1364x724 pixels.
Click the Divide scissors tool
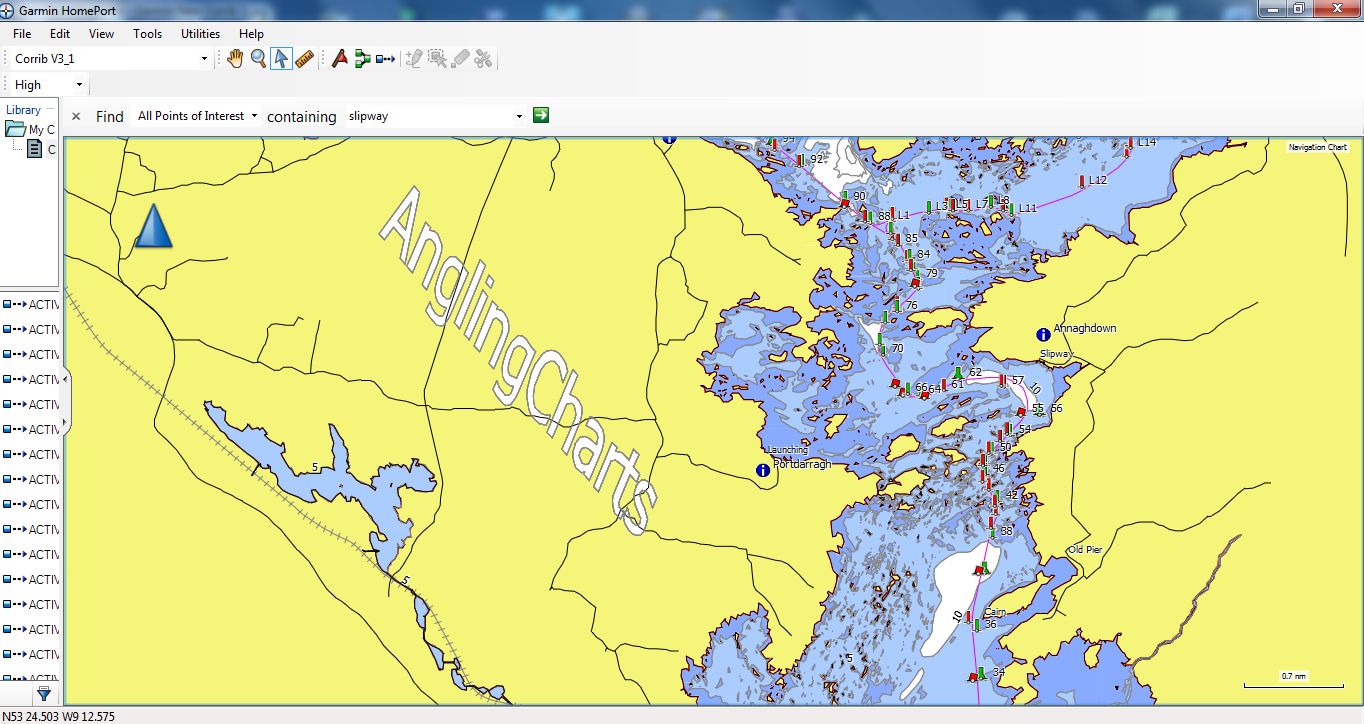click(484, 59)
